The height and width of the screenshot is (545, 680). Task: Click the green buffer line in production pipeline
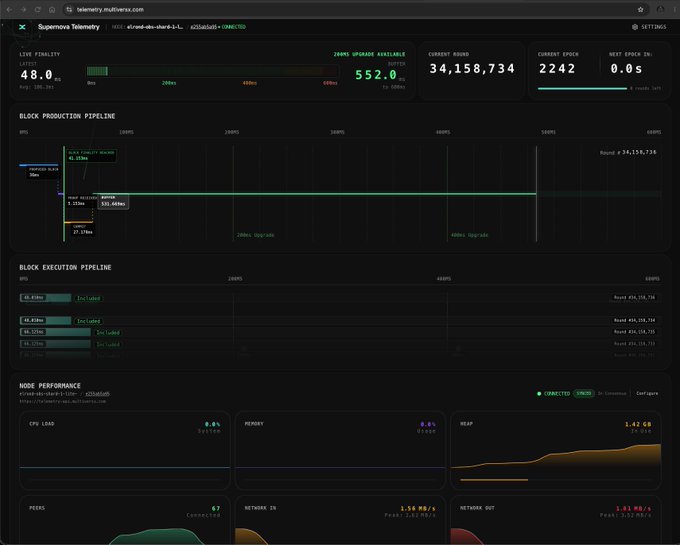(x=315, y=194)
